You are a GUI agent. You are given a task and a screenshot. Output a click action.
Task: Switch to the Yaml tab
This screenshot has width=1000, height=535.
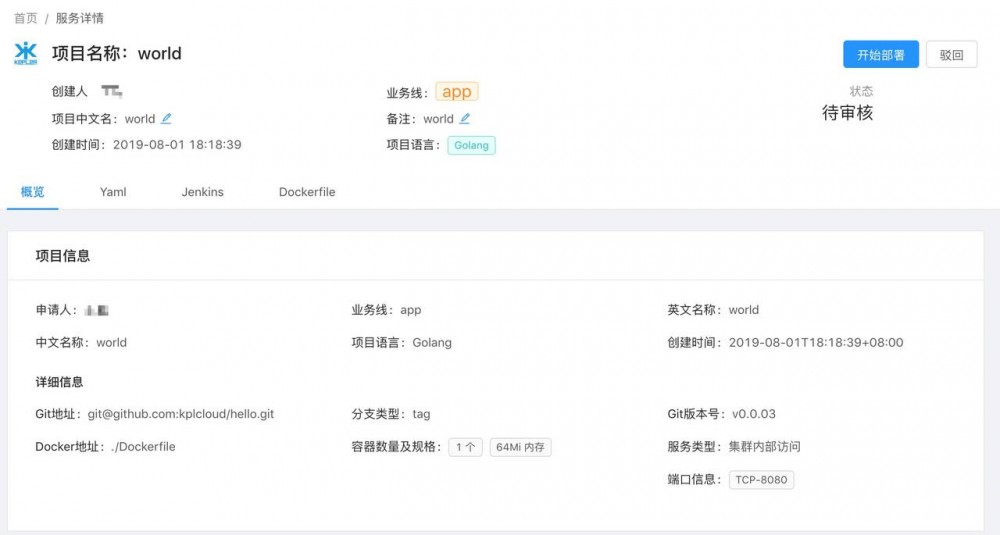113,192
